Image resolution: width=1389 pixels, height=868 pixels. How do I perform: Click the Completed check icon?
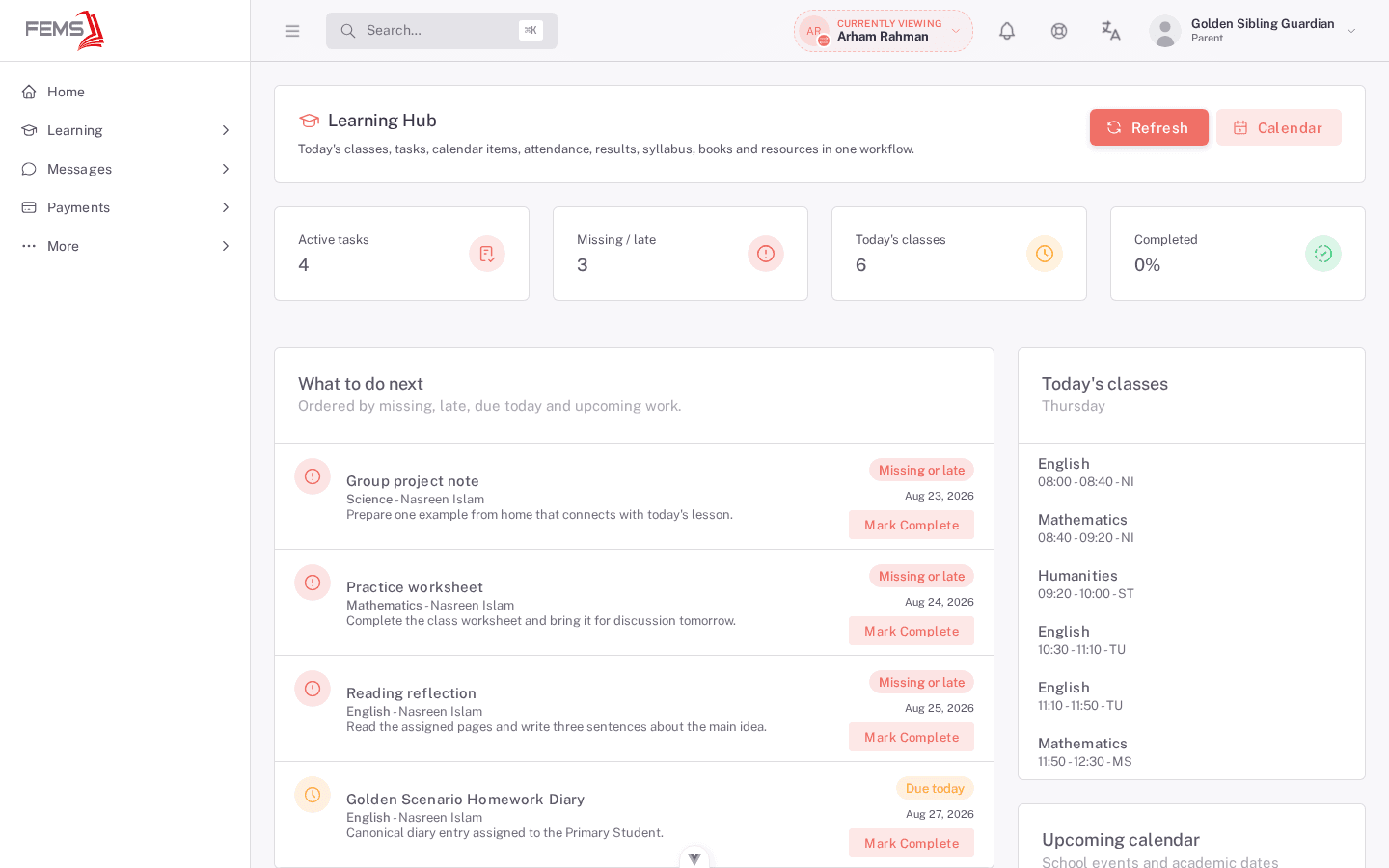click(1323, 254)
